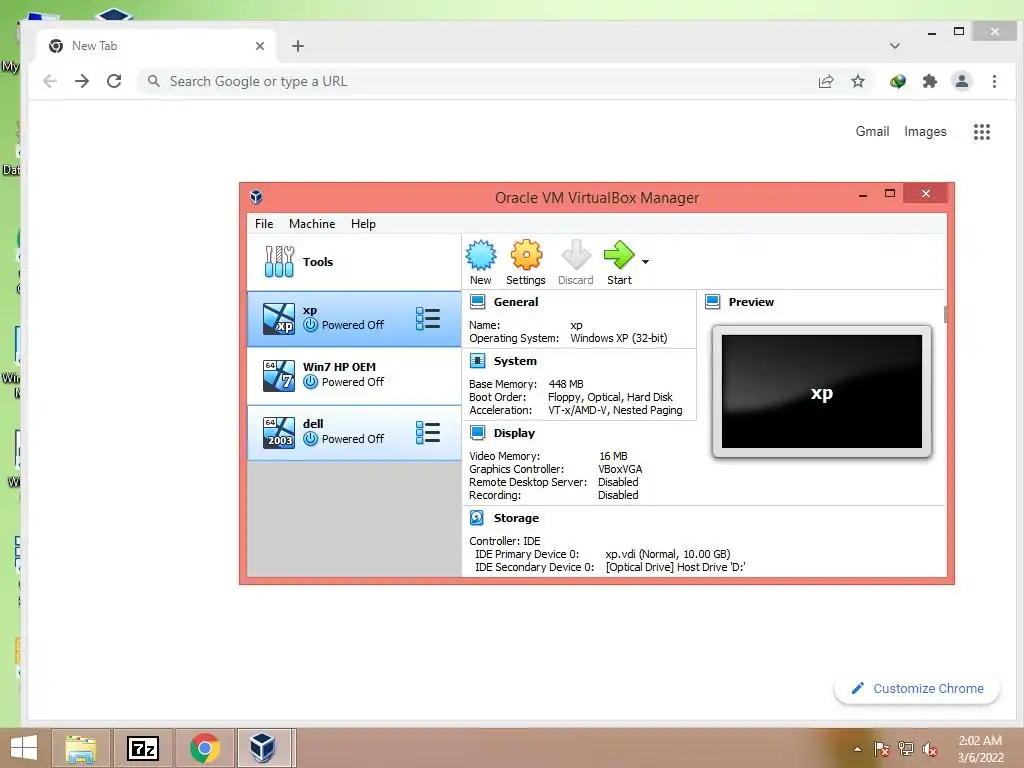
Task: Click 'Windows XP (32-bit)' operating system value
Action: click(x=618, y=338)
